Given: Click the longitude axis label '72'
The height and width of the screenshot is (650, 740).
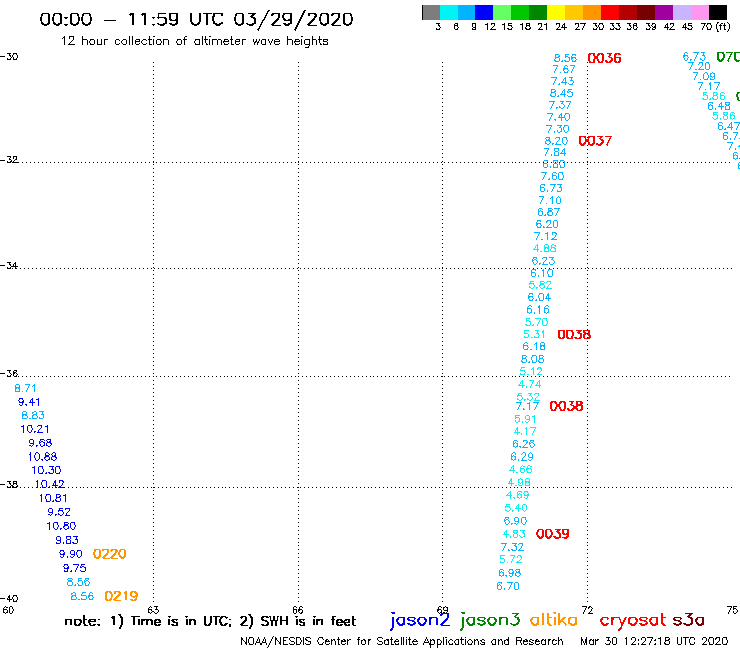Looking at the screenshot, I should point(587,609).
